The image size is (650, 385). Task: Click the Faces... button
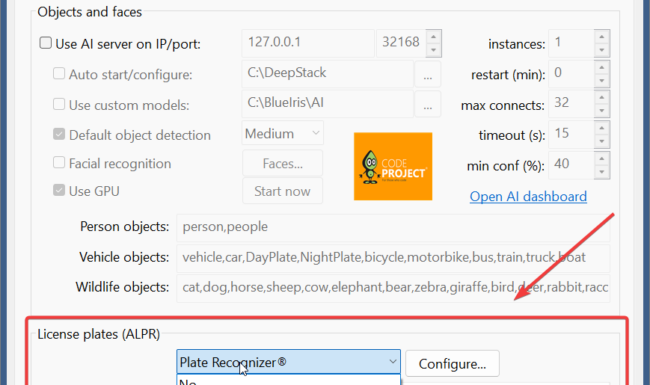point(282,164)
